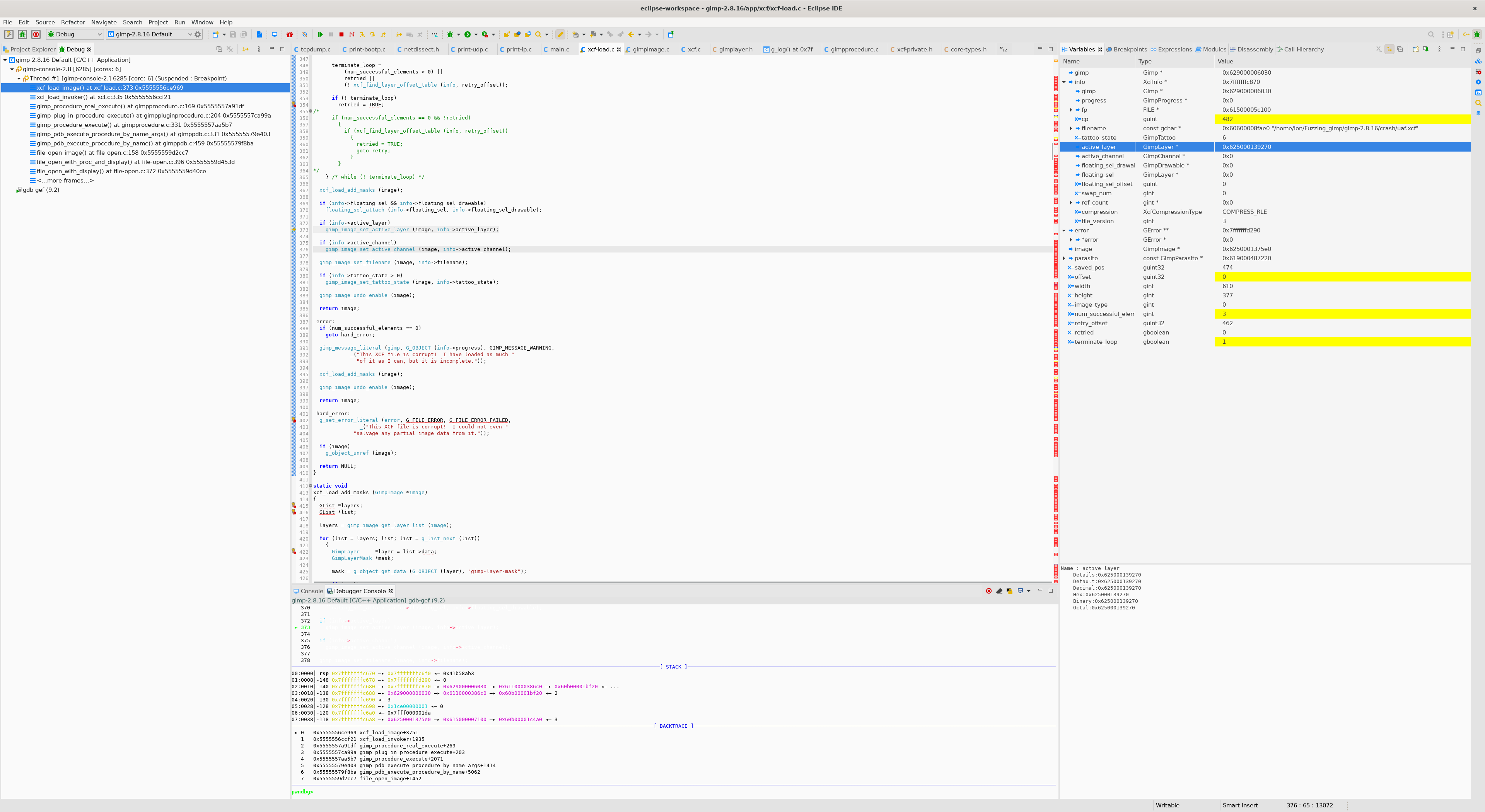Image resolution: width=1485 pixels, height=812 pixels.
Task: Open launch configuration settings gear
Action: point(198,34)
